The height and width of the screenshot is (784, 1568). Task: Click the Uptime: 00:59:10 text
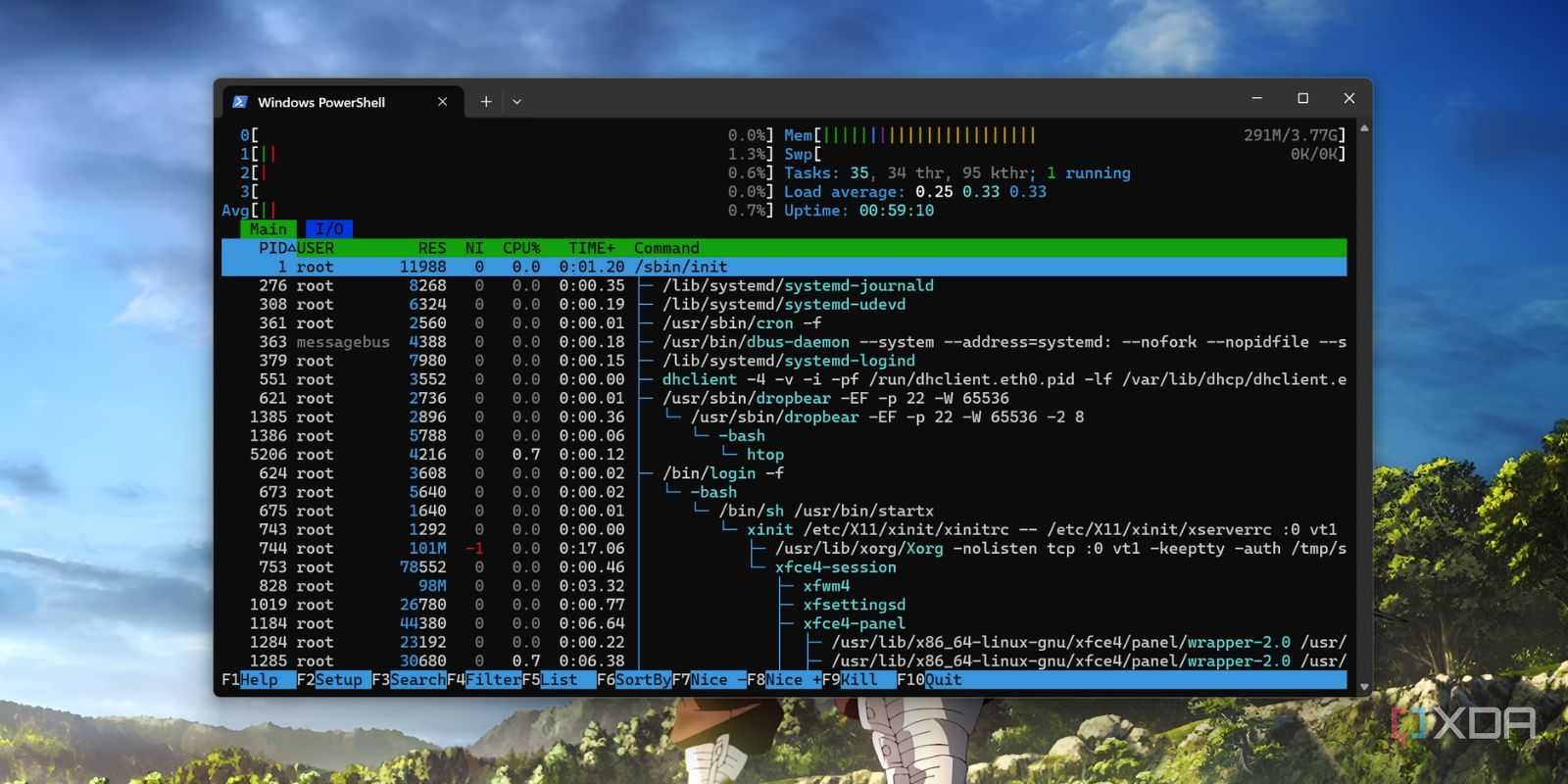(859, 211)
